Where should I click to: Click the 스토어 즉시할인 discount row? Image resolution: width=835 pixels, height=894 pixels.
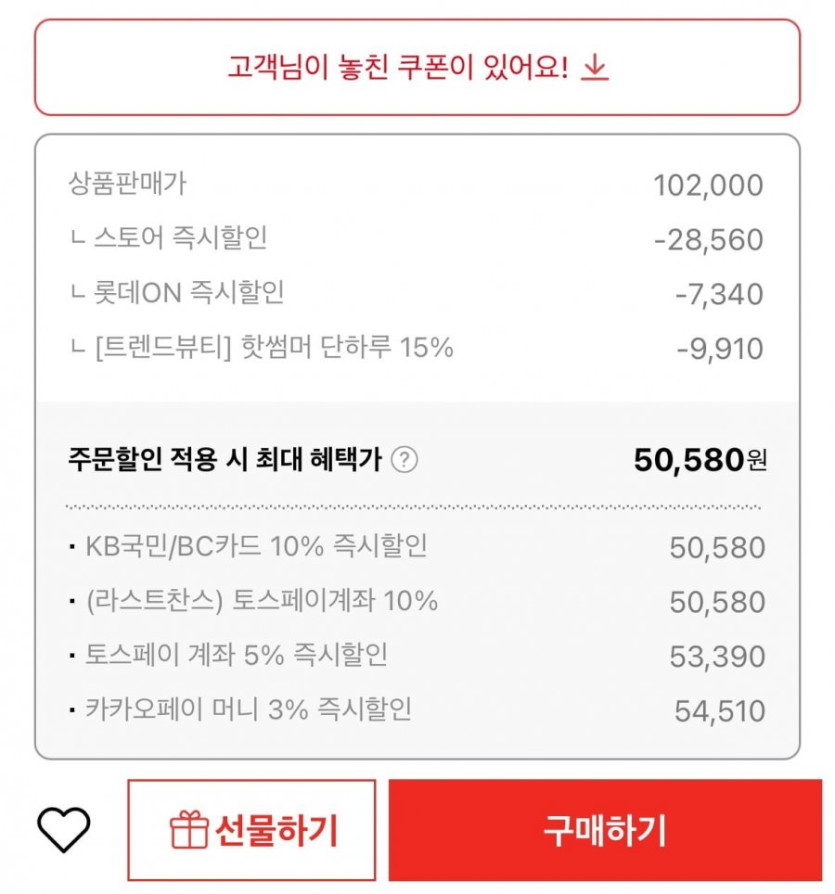click(x=180, y=239)
